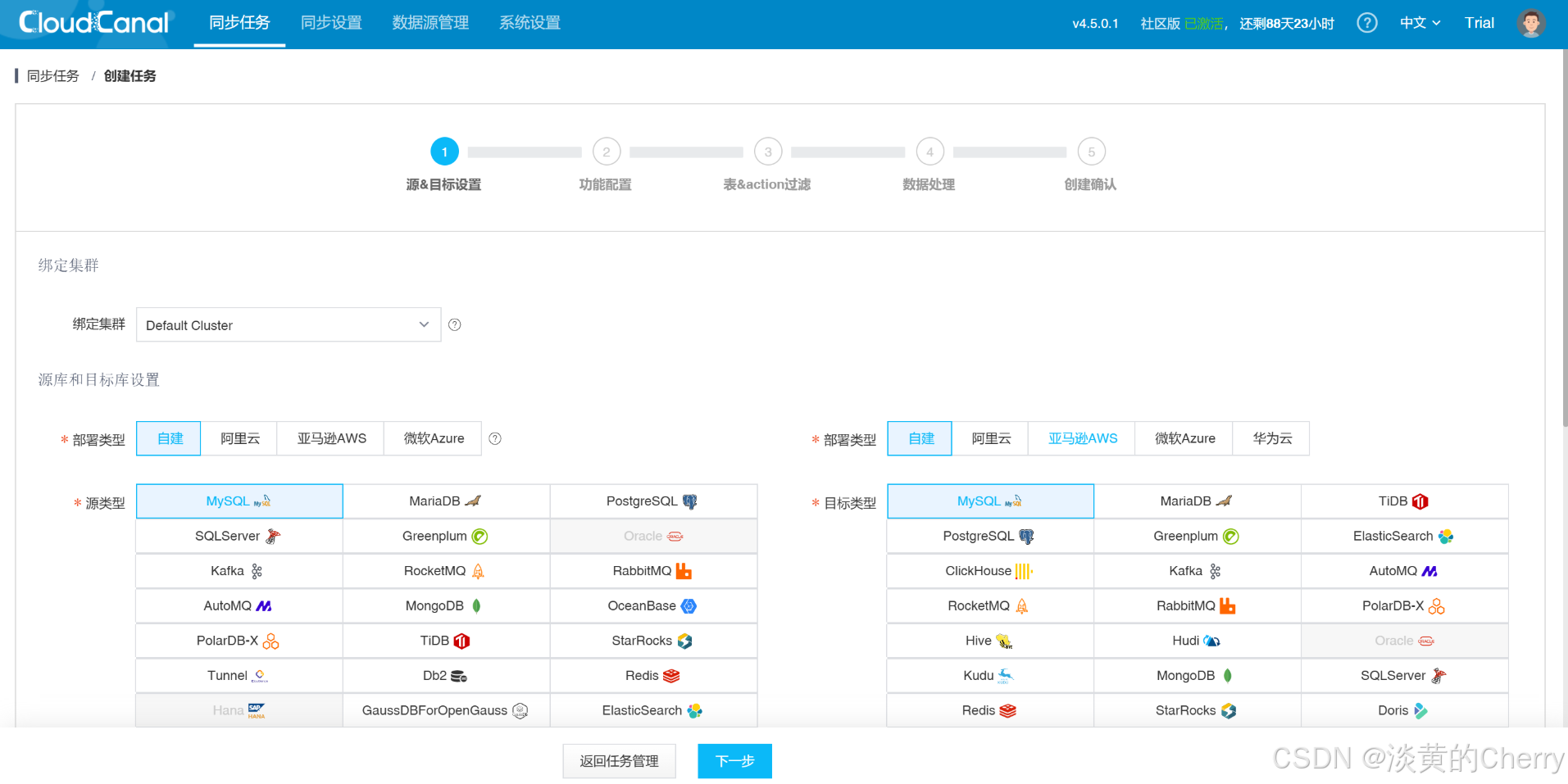1568x784 pixels.
Task: Open the 同步任务 tab
Action: coord(239,23)
